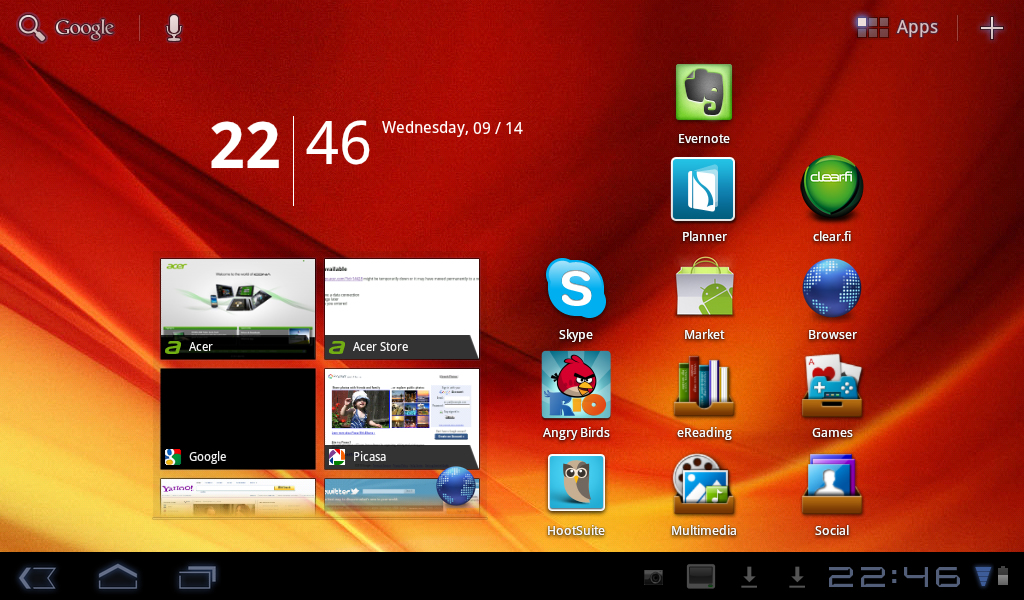Open the Evernote app
The height and width of the screenshot is (600, 1024).
(704, 93)
